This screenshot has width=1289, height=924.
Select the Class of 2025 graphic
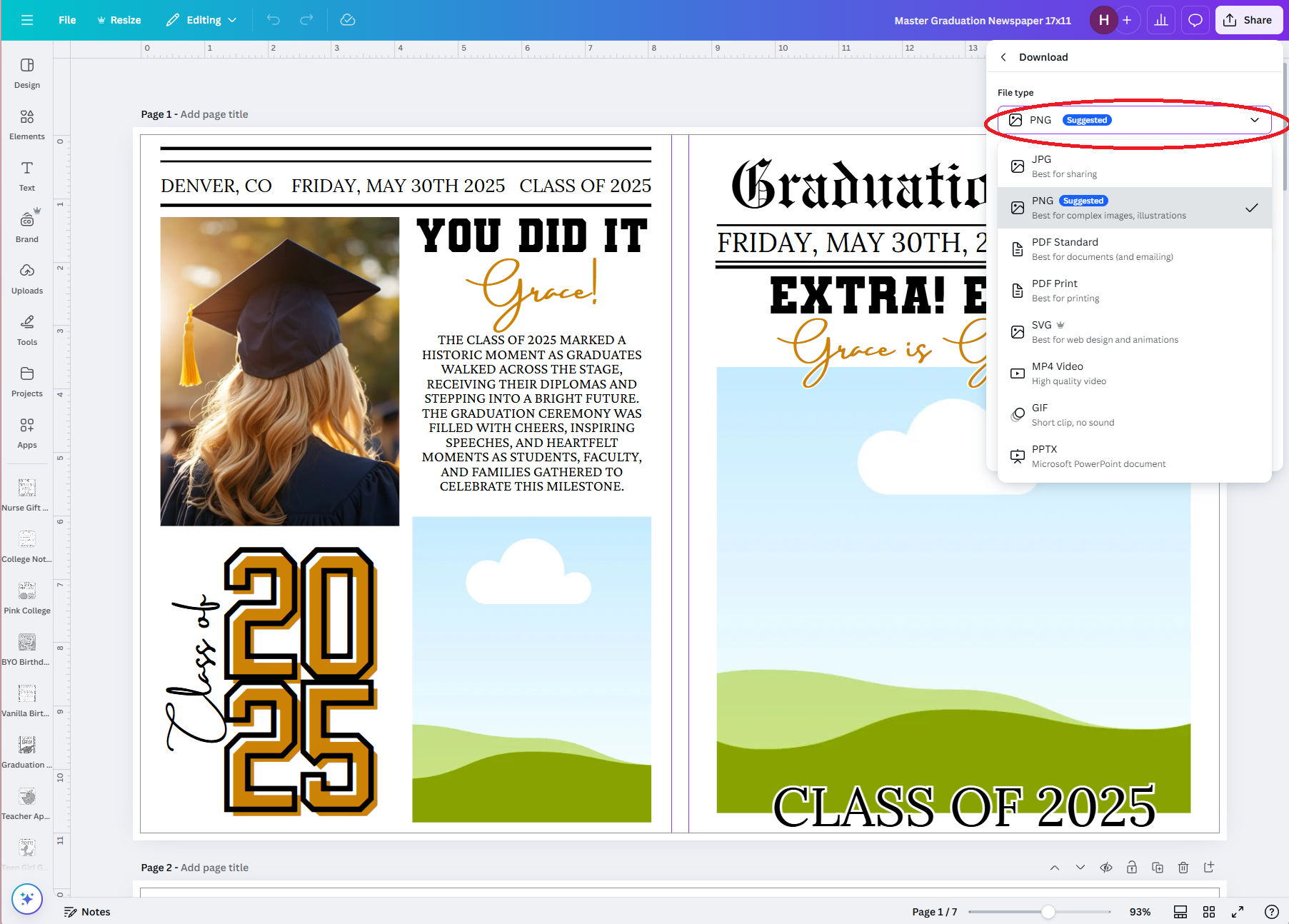click(271, 682)
